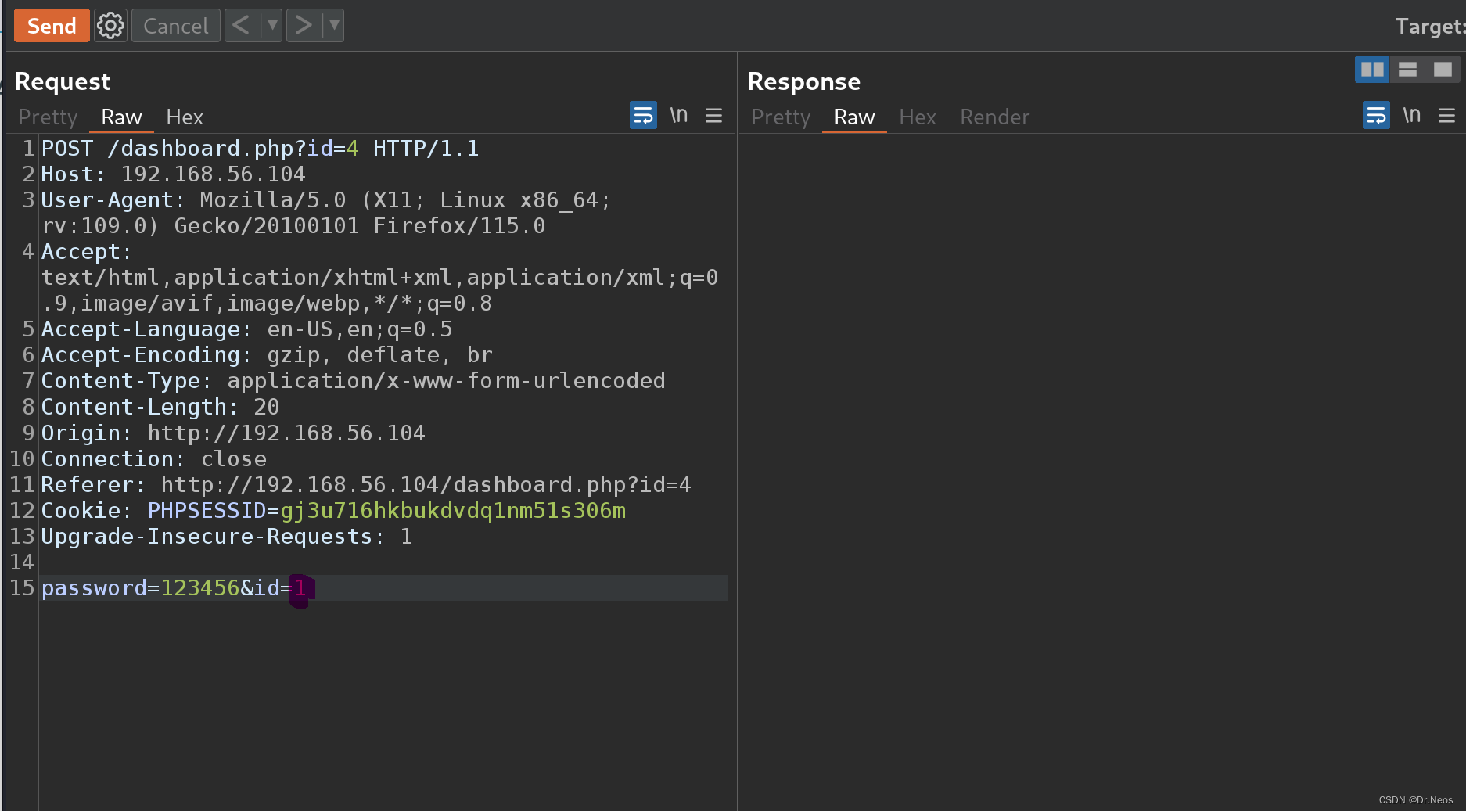
Task: Click the PHPSESSID cookie value
Action: click(x=453, y=510)
